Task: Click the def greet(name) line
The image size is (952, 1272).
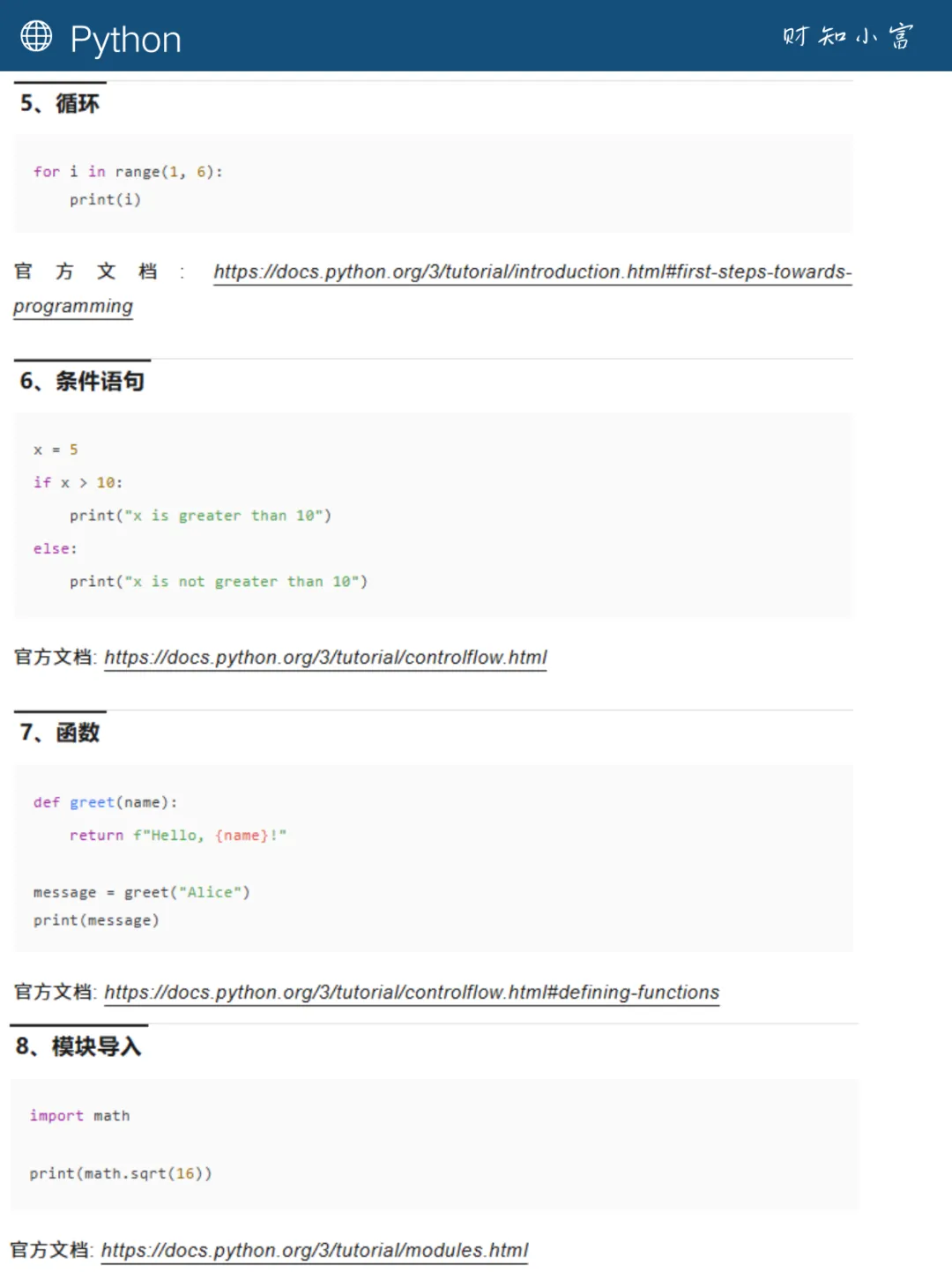Action: [x=105, y=802]
